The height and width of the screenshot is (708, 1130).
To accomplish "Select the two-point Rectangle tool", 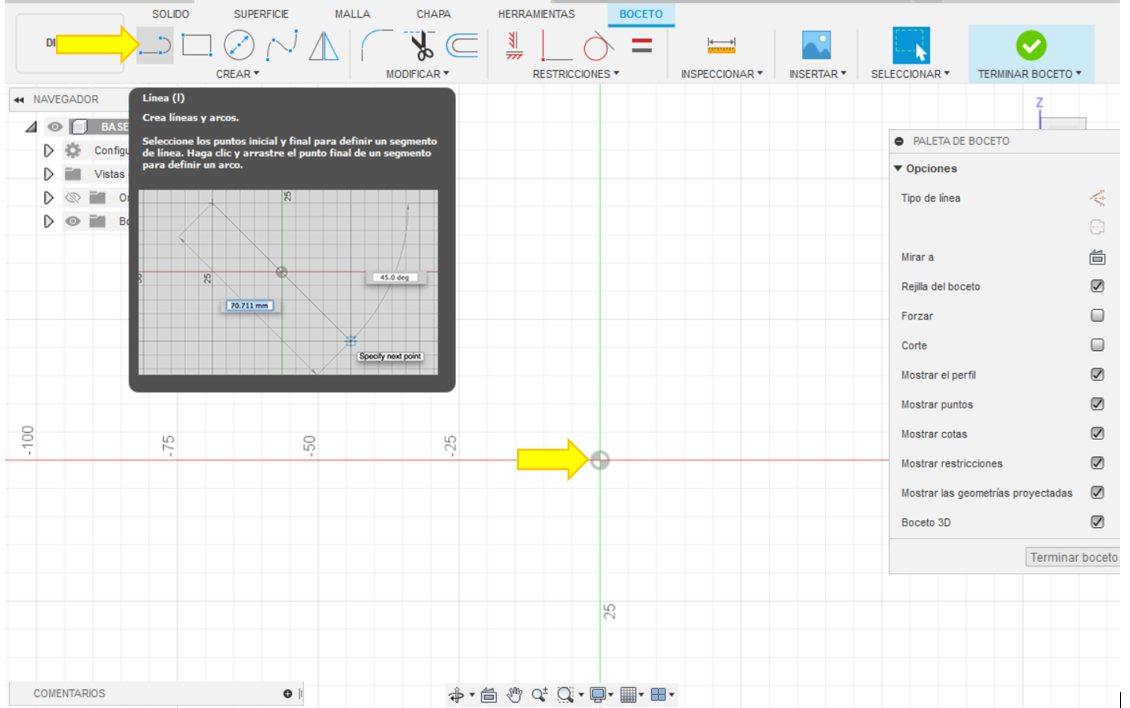I will 196,45.
